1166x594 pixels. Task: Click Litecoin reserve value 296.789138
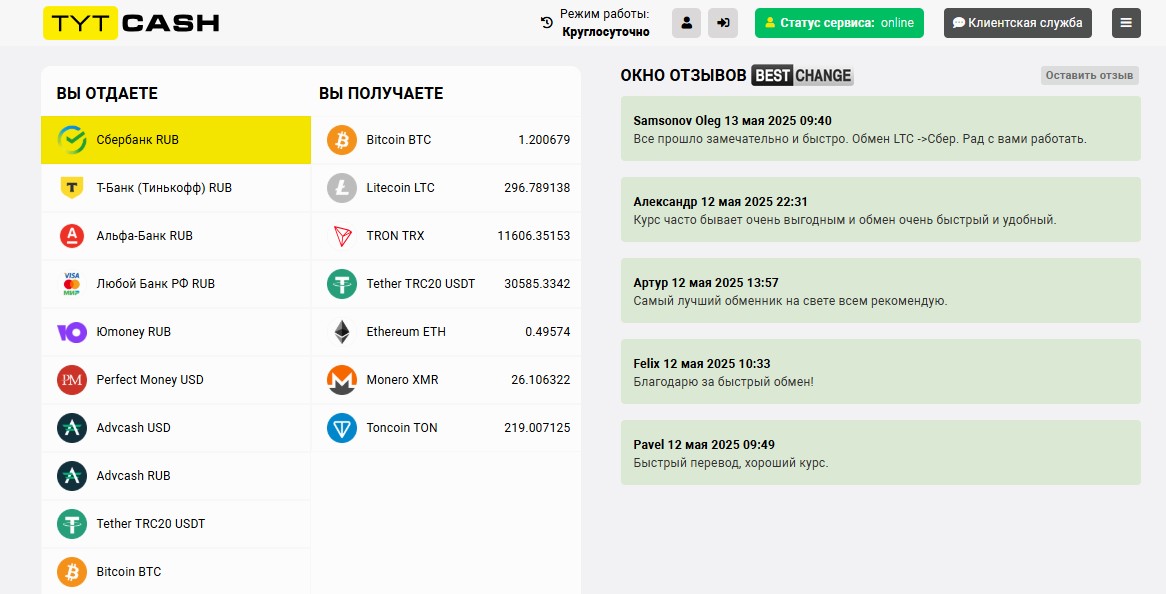[537, 187]
